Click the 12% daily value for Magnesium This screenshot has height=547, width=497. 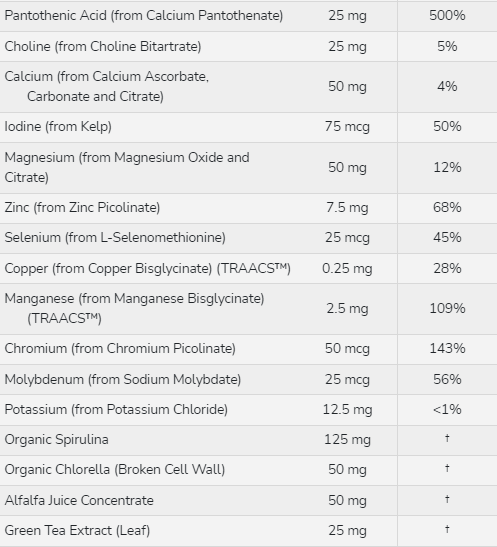click(447, 167)
